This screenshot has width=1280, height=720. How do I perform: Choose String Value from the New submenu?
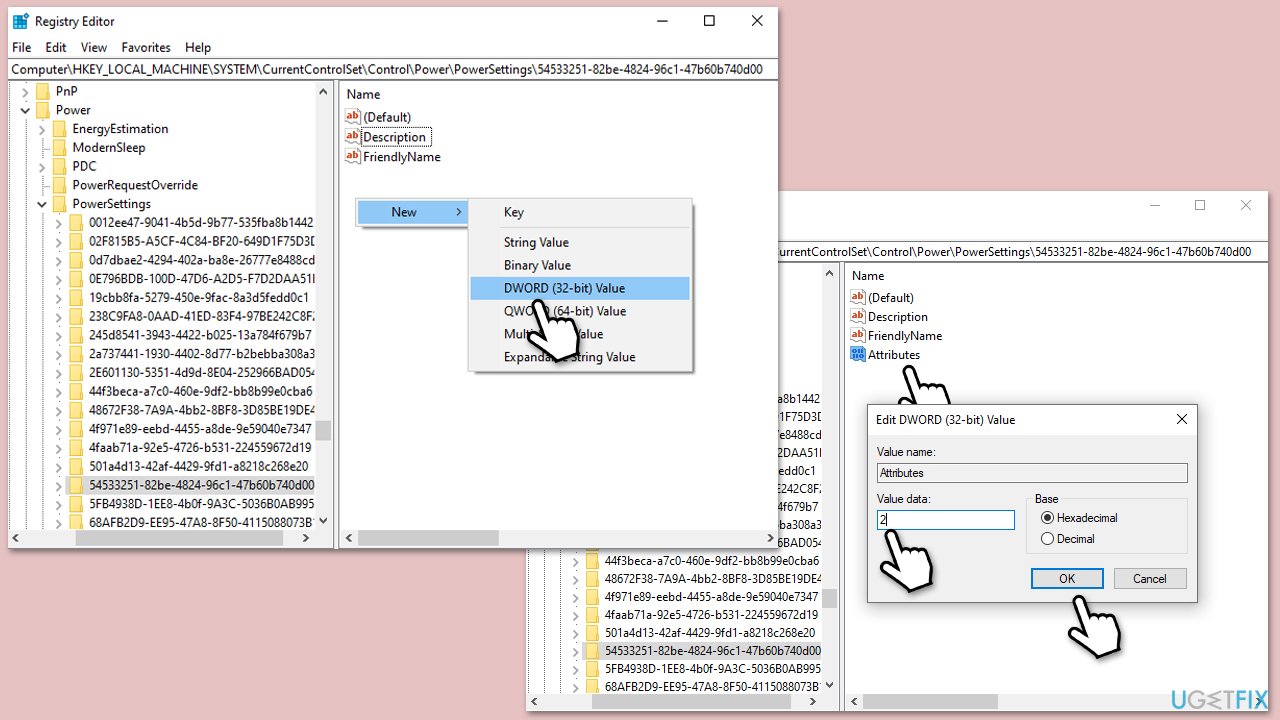click(580, 242)
